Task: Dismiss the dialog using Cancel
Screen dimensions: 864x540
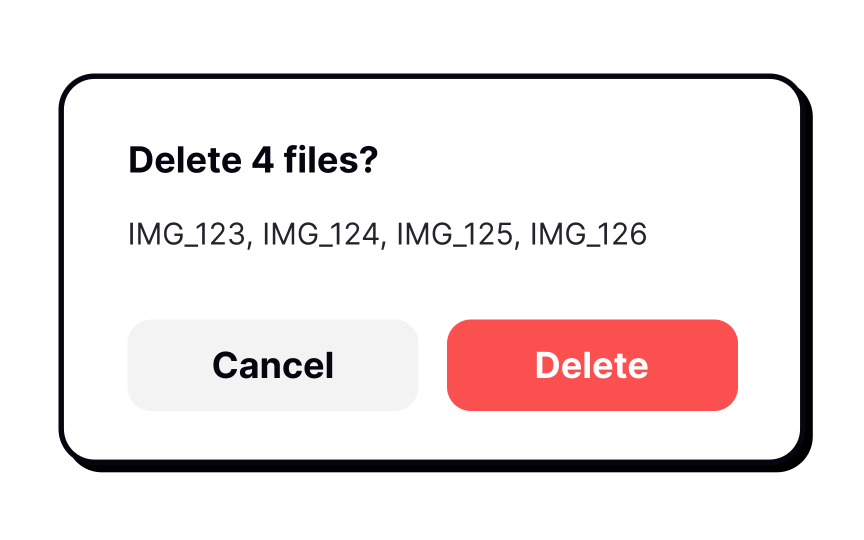Action: pyautogui.click(x=273, y=365)
